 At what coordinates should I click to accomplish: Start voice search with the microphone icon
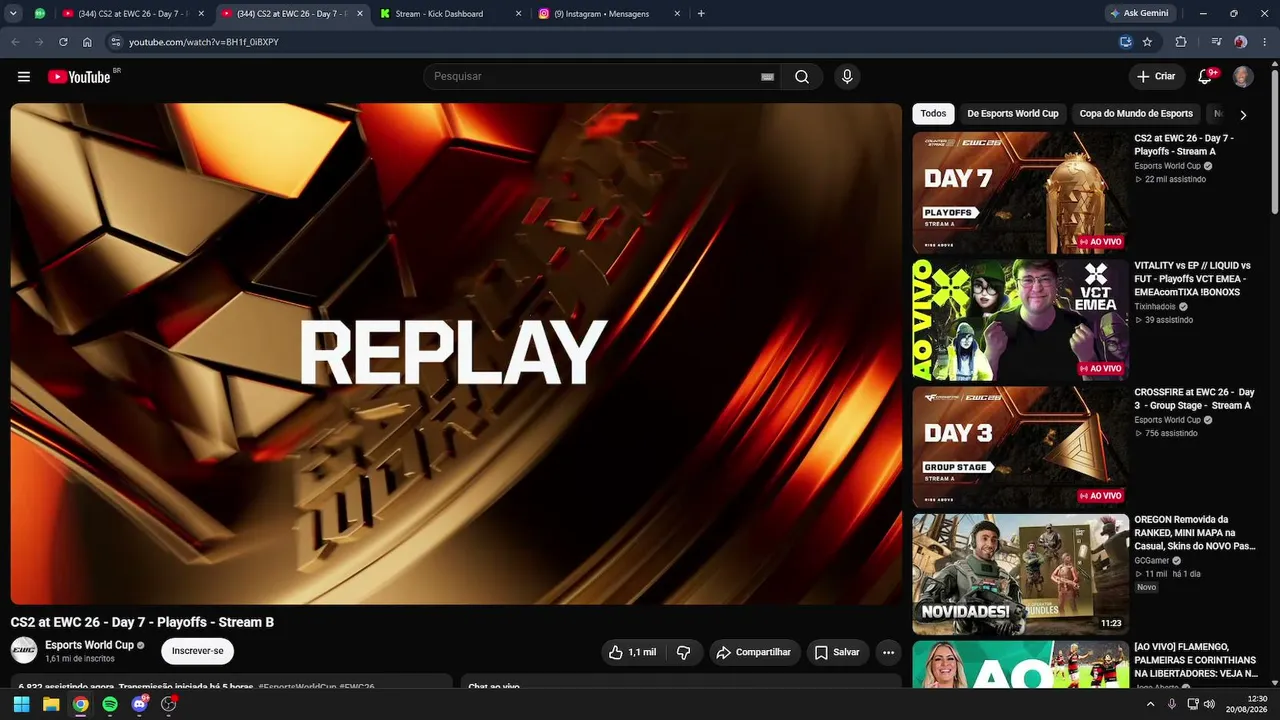pyautogui.click(x=847, y=77)
